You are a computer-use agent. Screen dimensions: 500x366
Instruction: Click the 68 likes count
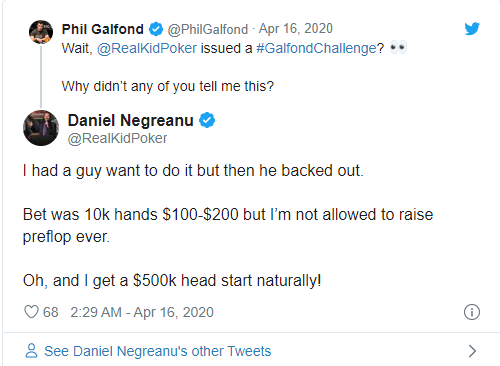click(x=51, y=312)
